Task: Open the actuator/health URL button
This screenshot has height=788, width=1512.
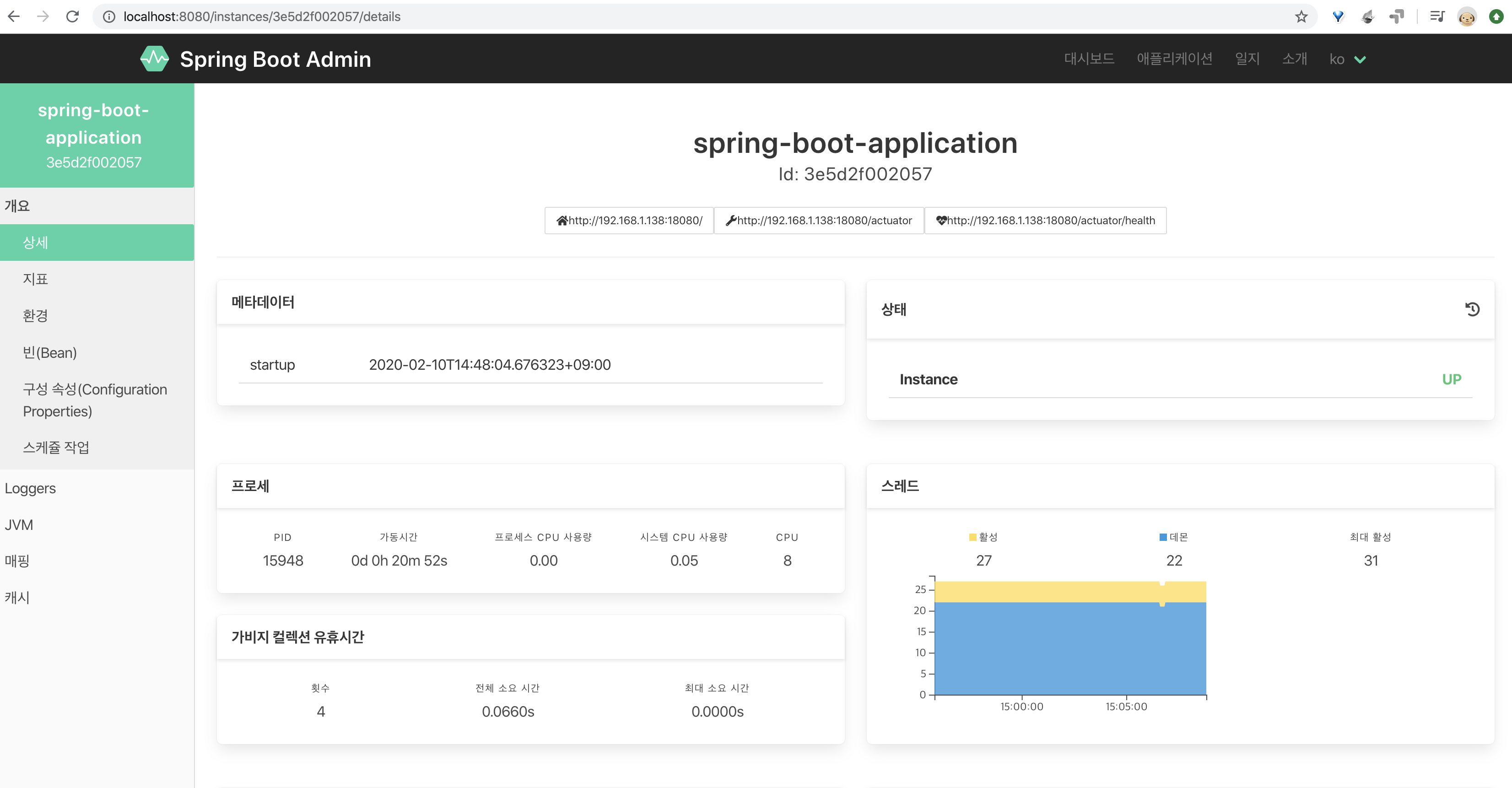Action: click(x=1045, y=221)
